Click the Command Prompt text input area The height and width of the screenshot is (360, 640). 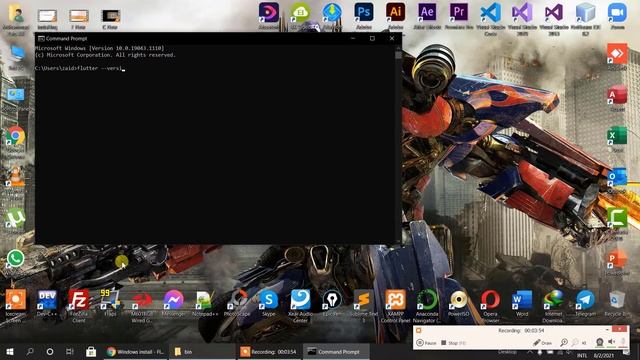215,144
